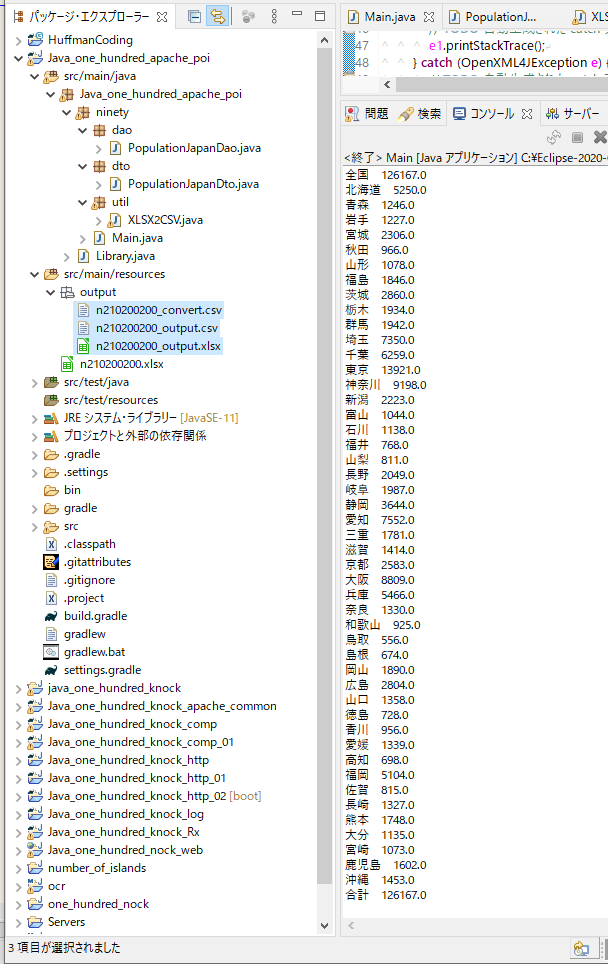Open the 問題 (Problems) tab
Screen dimensions: 608x964
pyautogui.click(x=367, y=114)
